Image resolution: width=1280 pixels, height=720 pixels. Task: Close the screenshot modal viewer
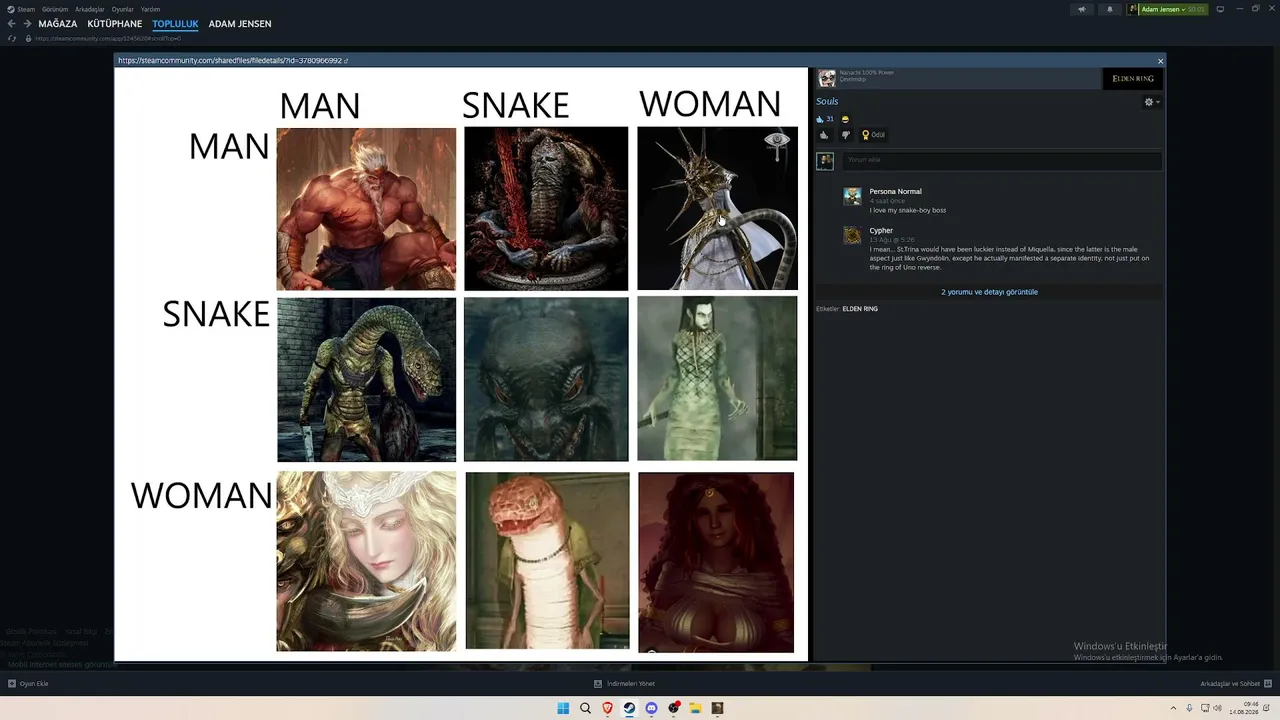[x=1160, y=61]
